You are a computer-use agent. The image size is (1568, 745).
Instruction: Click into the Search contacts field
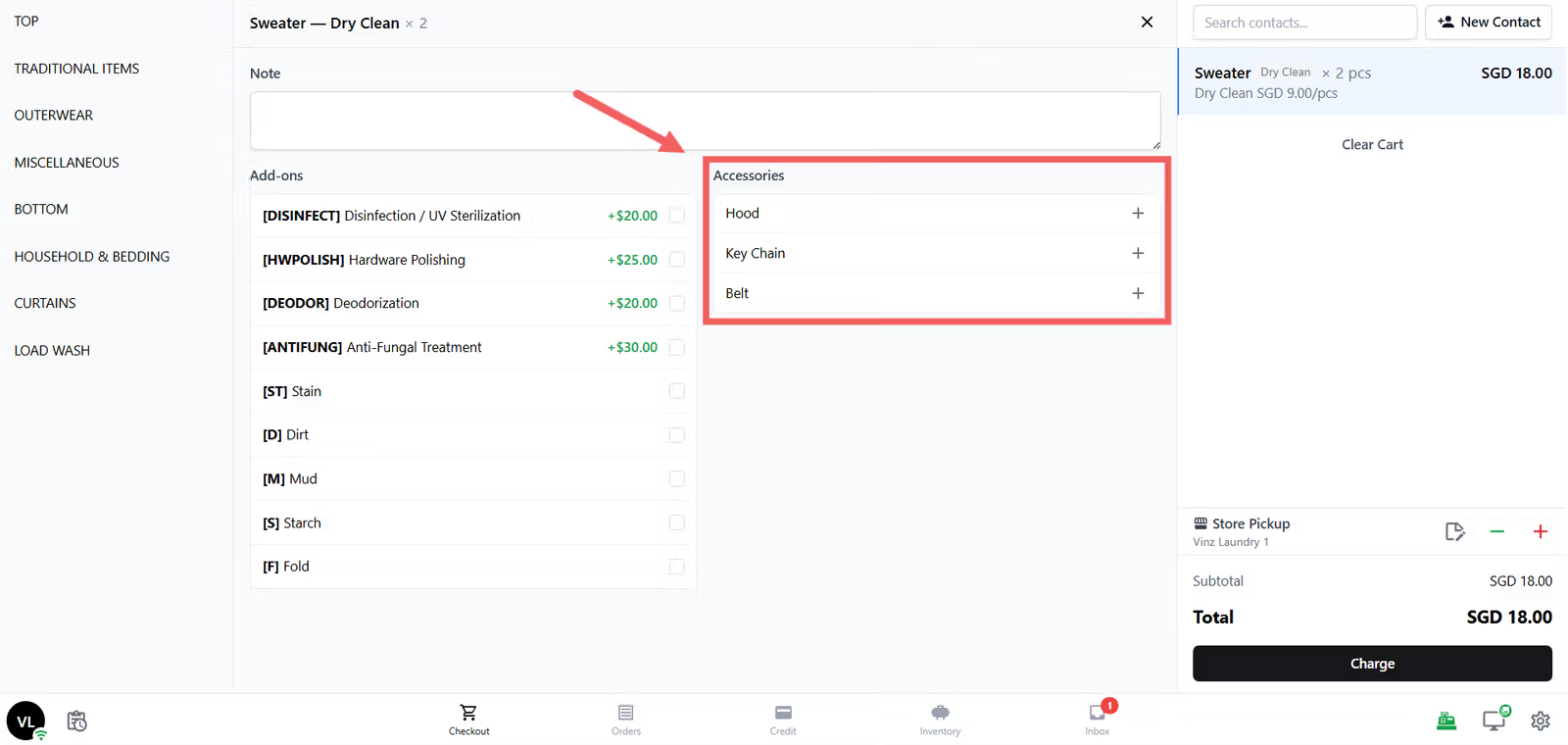(1304, 23)
